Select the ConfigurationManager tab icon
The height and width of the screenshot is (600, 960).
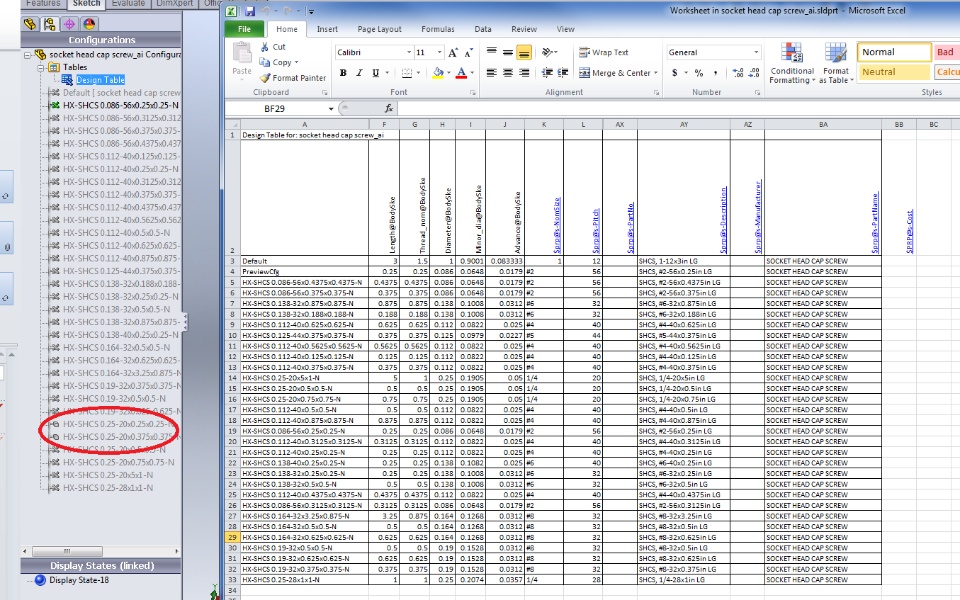pyautogui.click(x=50, y=24)
